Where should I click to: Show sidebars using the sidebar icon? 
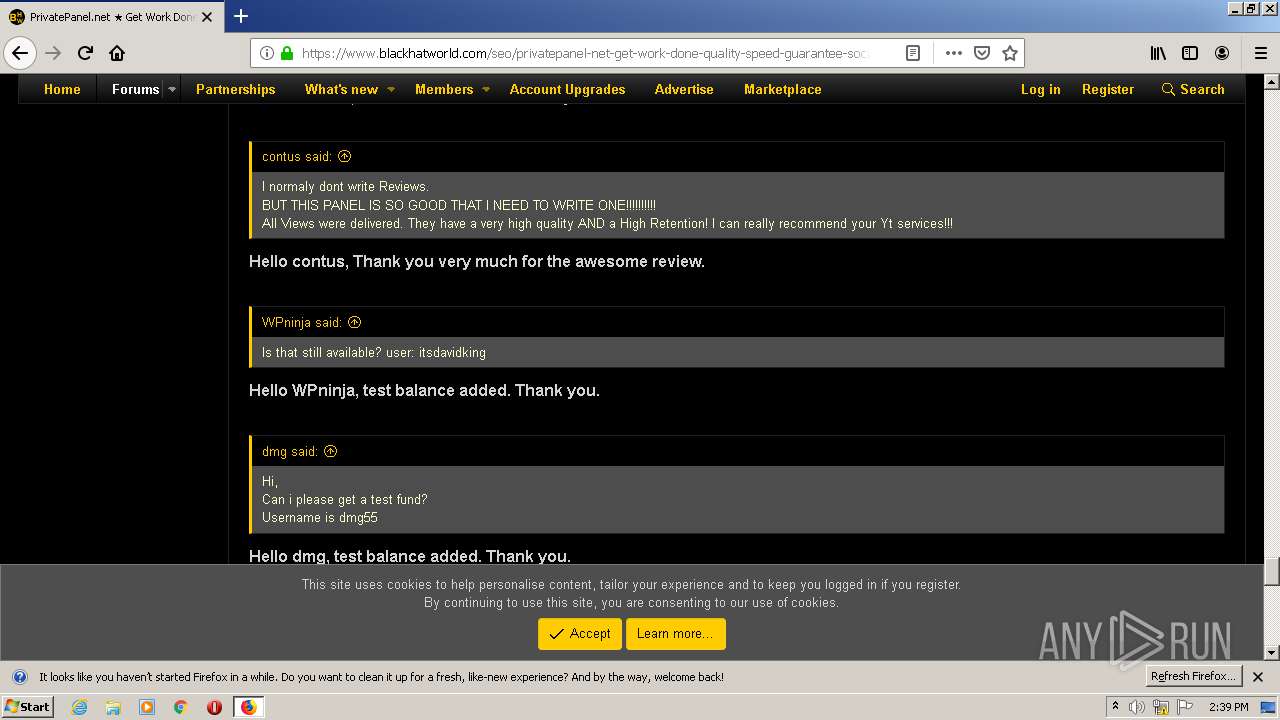[x=1190, y=53]
